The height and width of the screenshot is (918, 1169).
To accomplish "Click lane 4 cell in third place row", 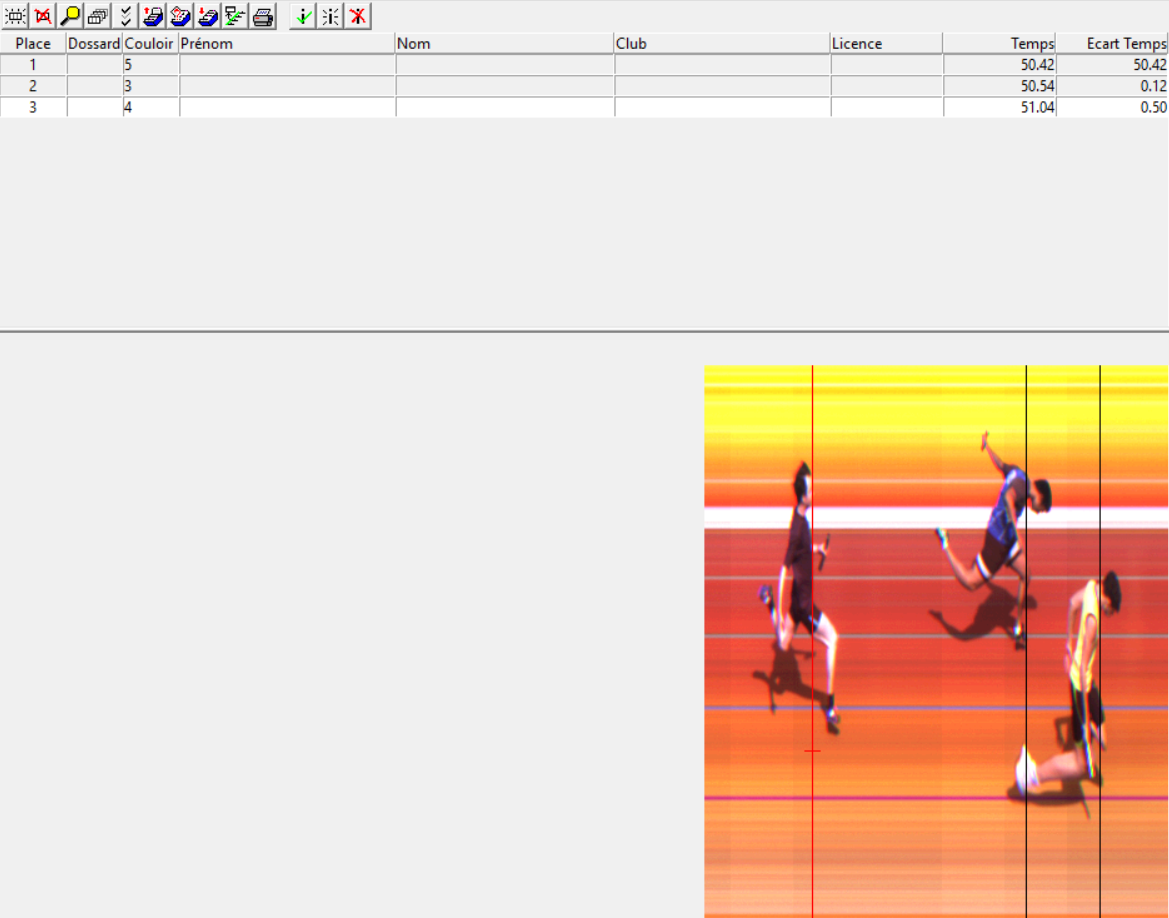I will (x=151, y=107).
